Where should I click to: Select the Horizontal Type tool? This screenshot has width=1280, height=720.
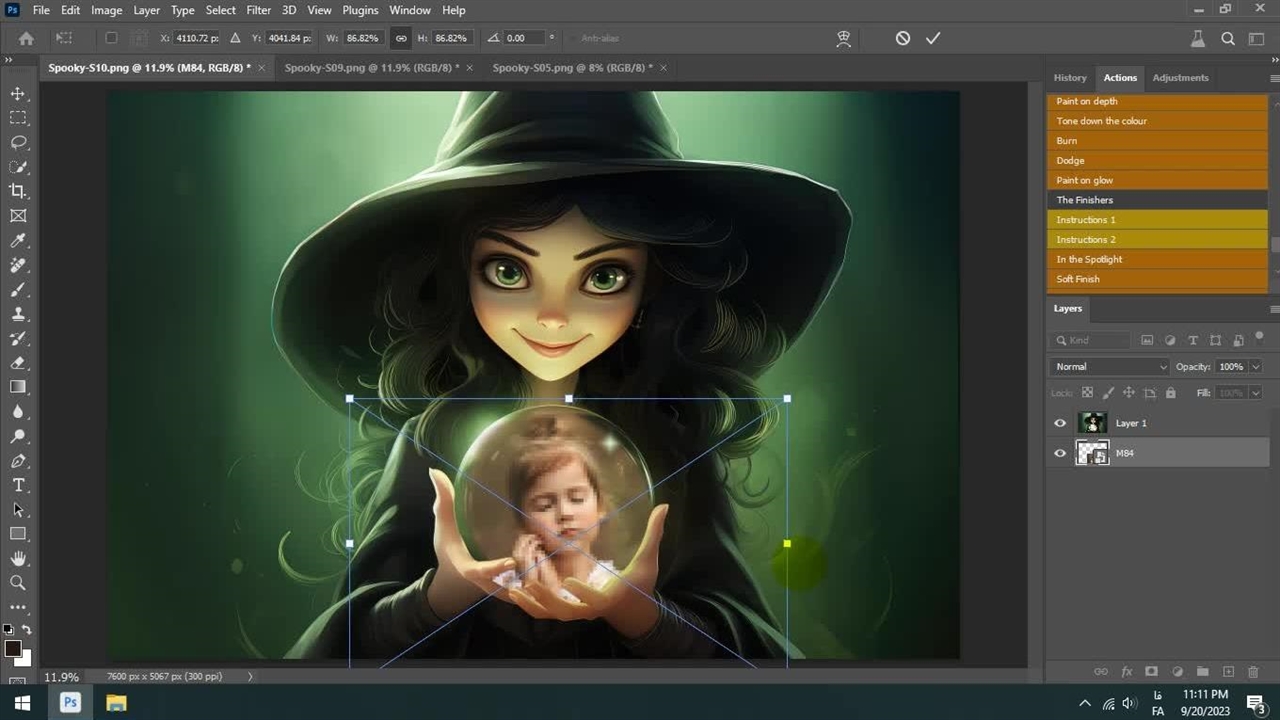[18, 485]
